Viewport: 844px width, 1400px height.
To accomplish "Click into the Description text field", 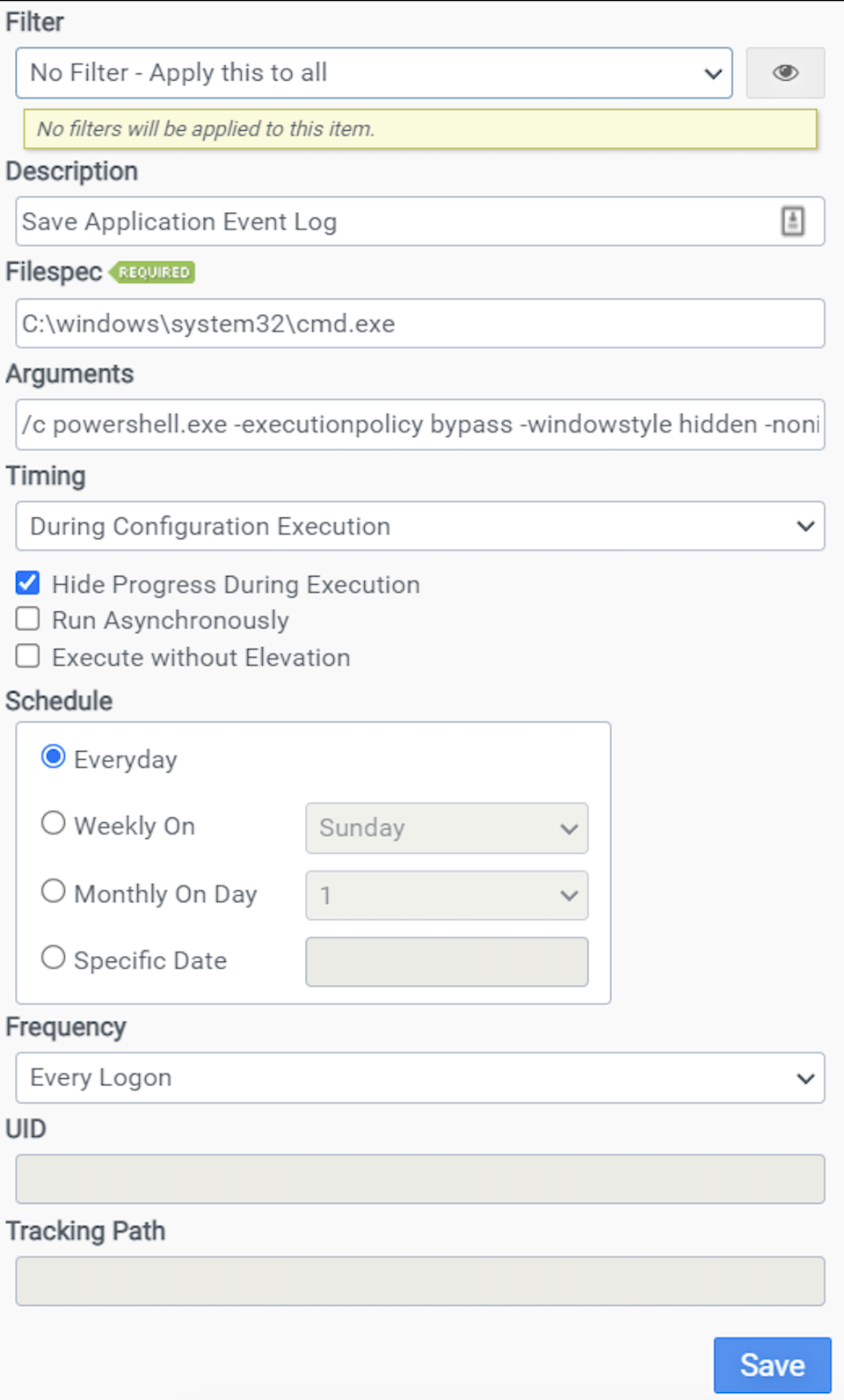I will 420,222.
